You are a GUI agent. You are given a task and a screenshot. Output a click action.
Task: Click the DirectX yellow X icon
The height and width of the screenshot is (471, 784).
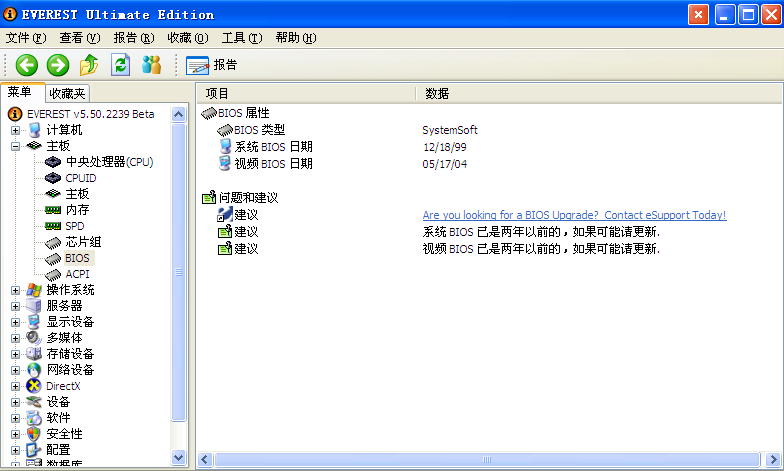[34, 386]
